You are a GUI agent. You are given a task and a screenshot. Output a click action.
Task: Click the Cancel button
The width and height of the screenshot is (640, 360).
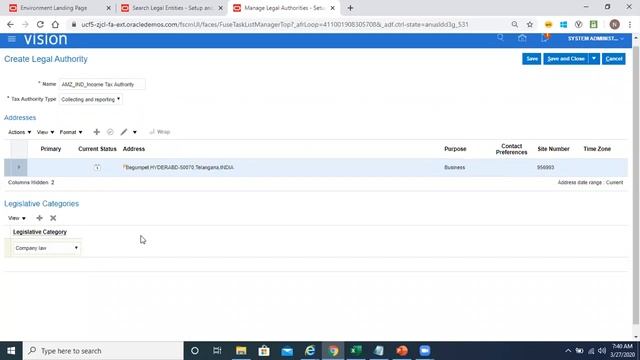[613, 59]
